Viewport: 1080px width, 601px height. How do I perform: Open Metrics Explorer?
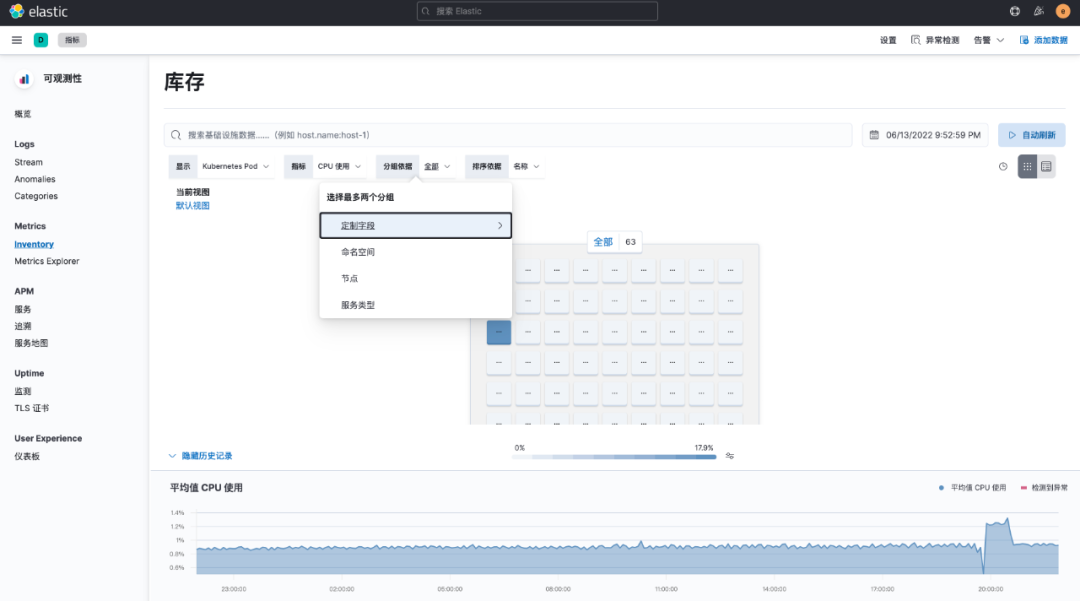(47, 261)
